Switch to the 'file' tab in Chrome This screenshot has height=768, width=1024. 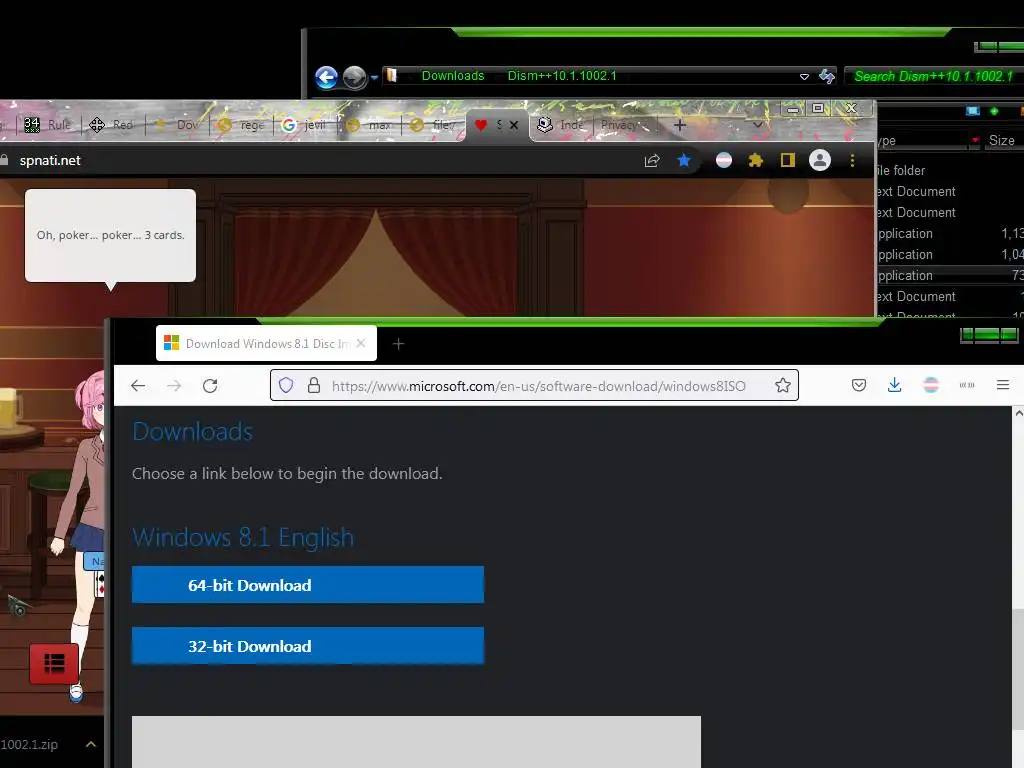(433, 125)
